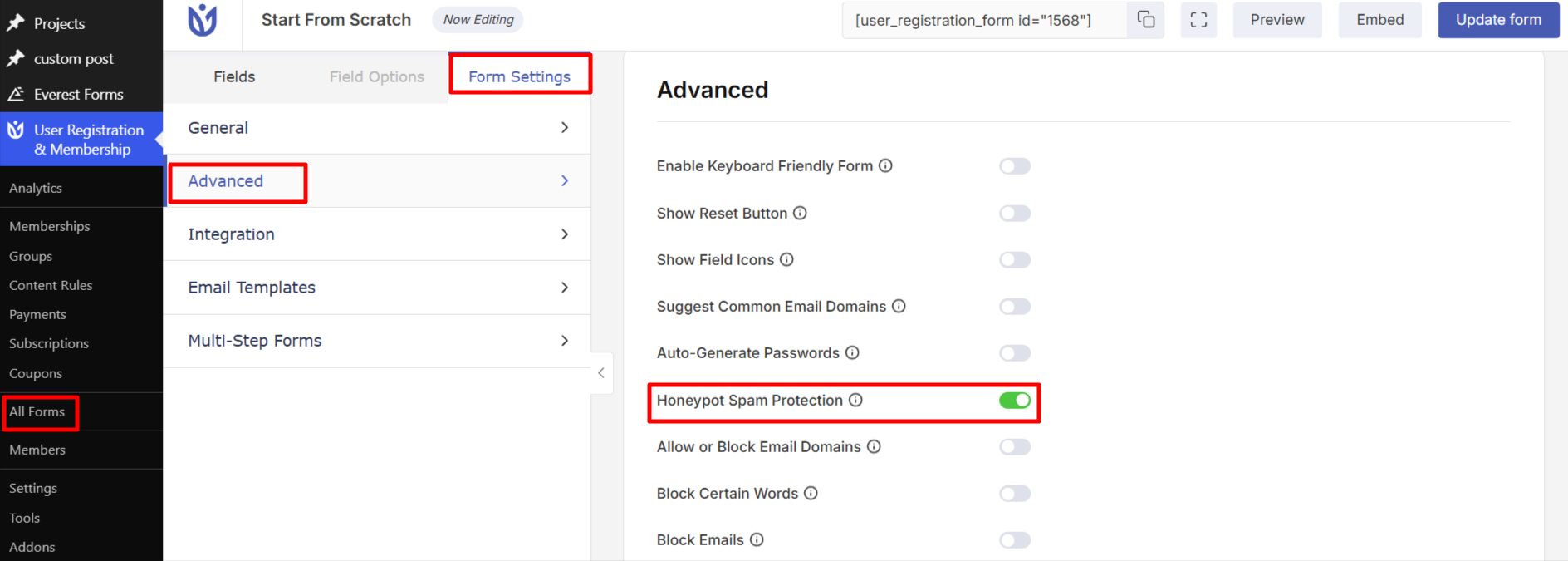Click the User Registration & Membership sidebar icon
The width and height of the screenshot is (1568, 561).
point(16,130)
